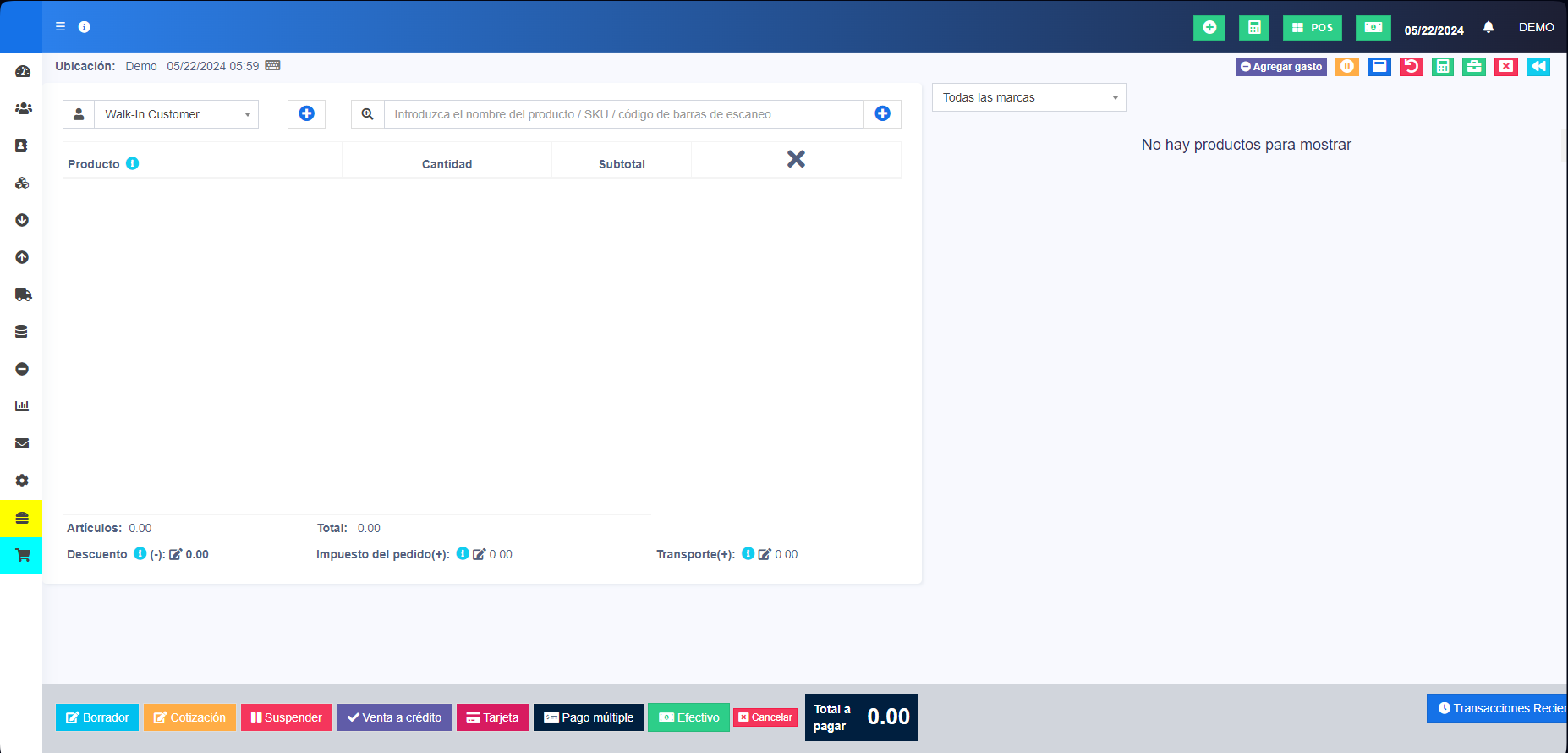
Task: Click the POS button in top bar
Action: tap(1312, 28)
